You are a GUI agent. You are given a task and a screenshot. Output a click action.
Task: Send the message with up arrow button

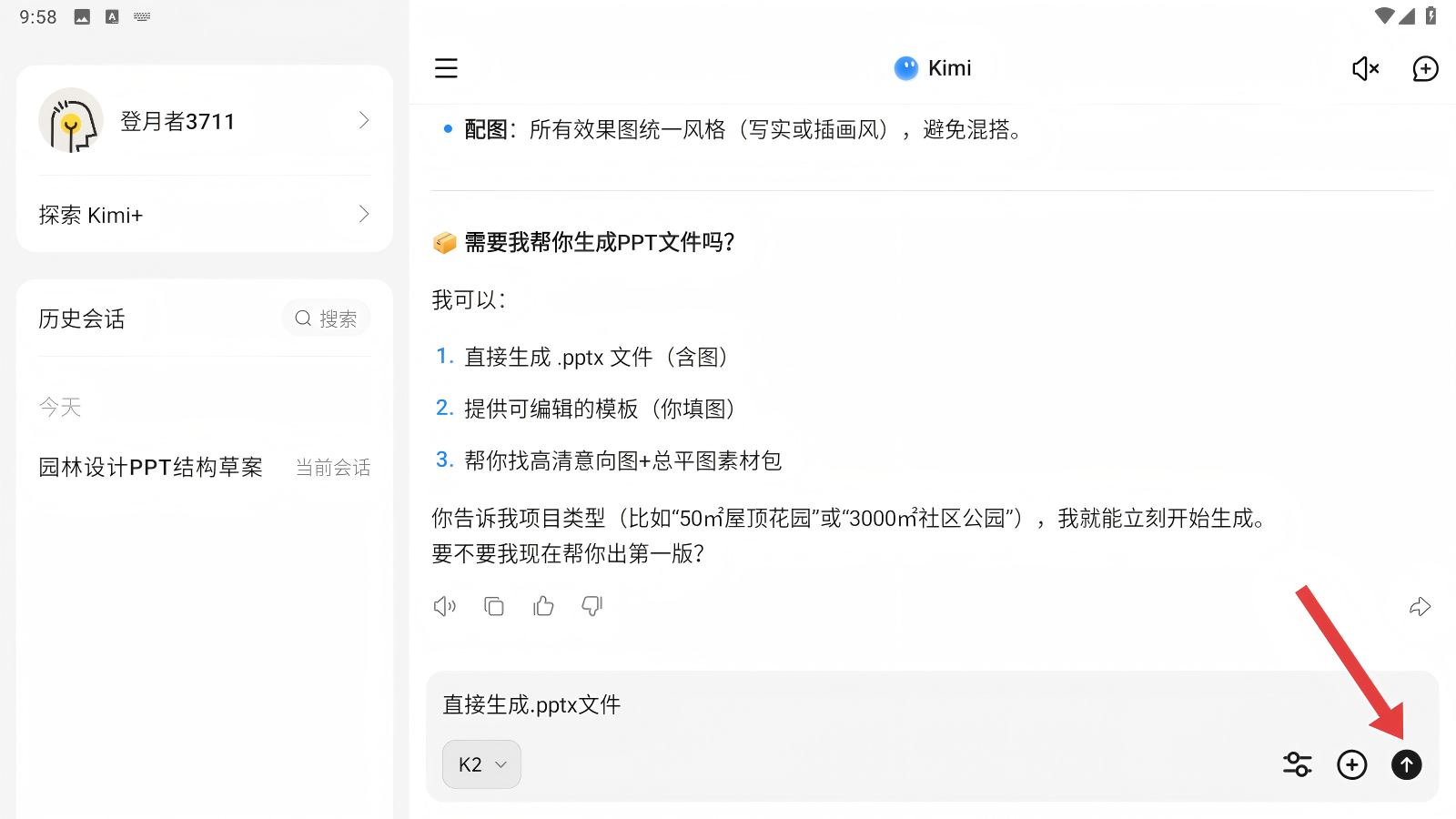(x=1406, y=764)
